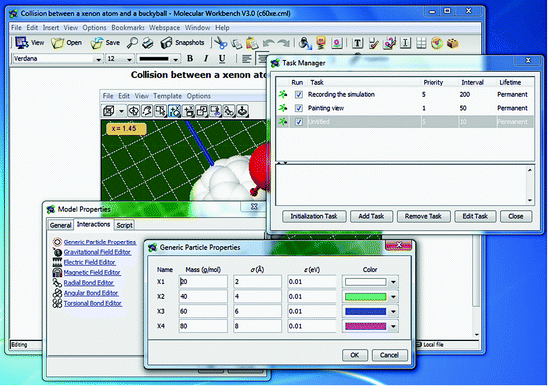Click the bold B button
548x386 pixels.
click(190, 58)
